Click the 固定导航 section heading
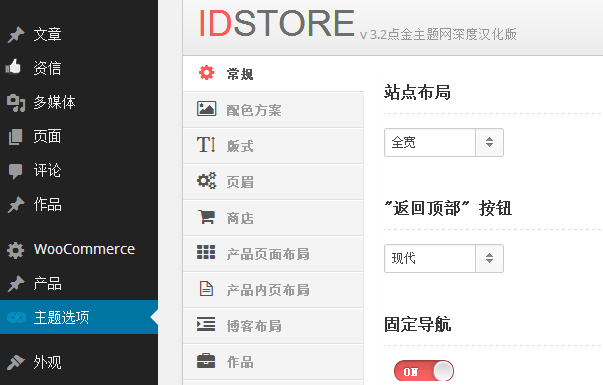 (418, 324)
